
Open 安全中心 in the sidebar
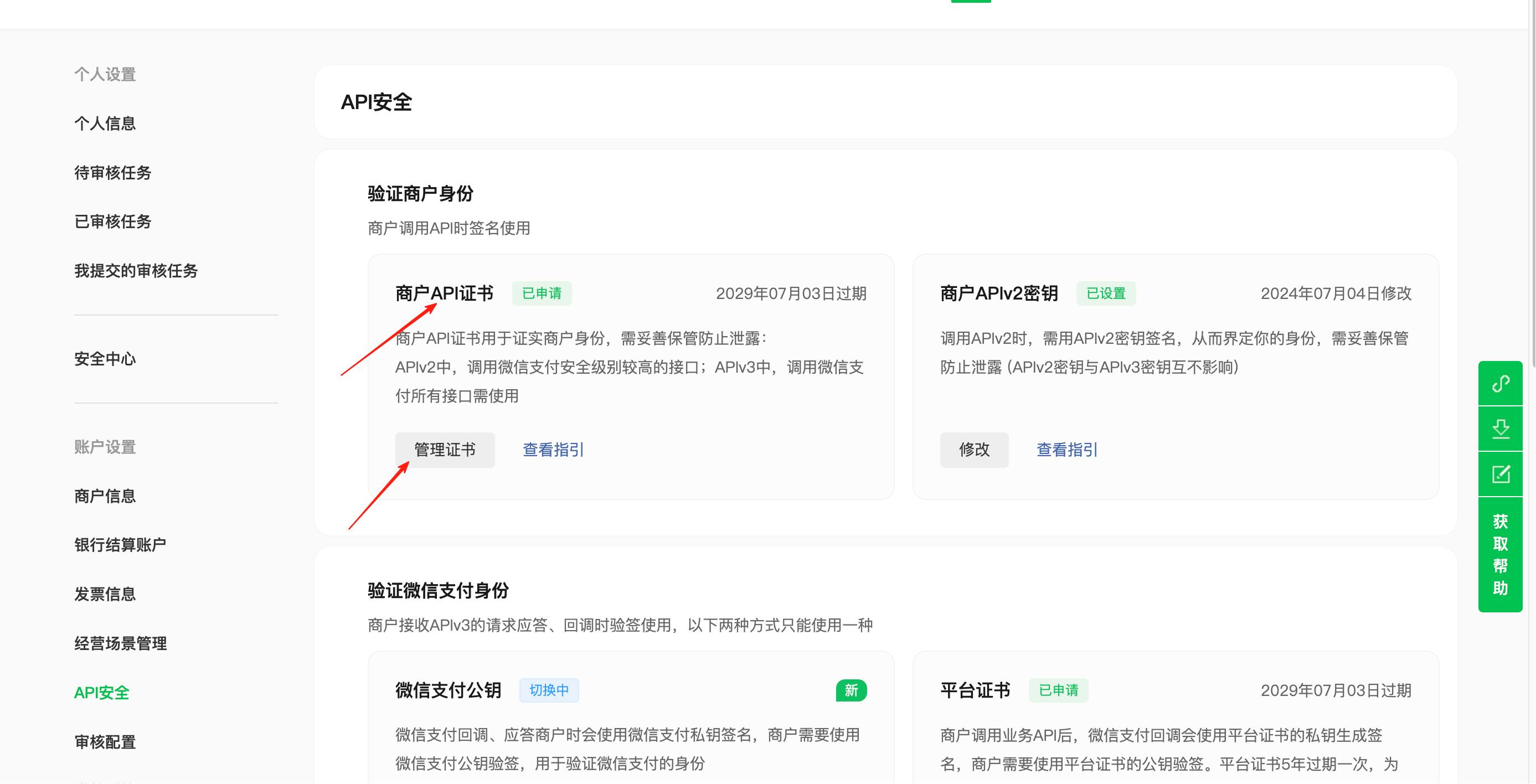tap(105, 359)
